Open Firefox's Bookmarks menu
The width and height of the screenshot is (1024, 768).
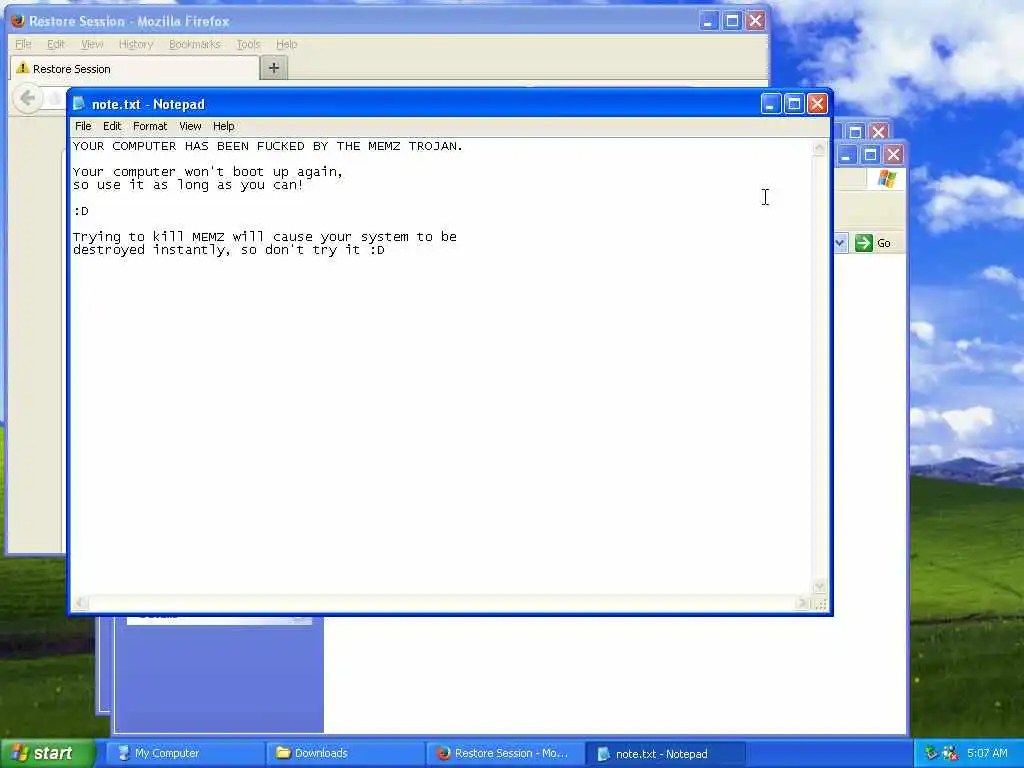pyautogui.click(x=195, y=44)
